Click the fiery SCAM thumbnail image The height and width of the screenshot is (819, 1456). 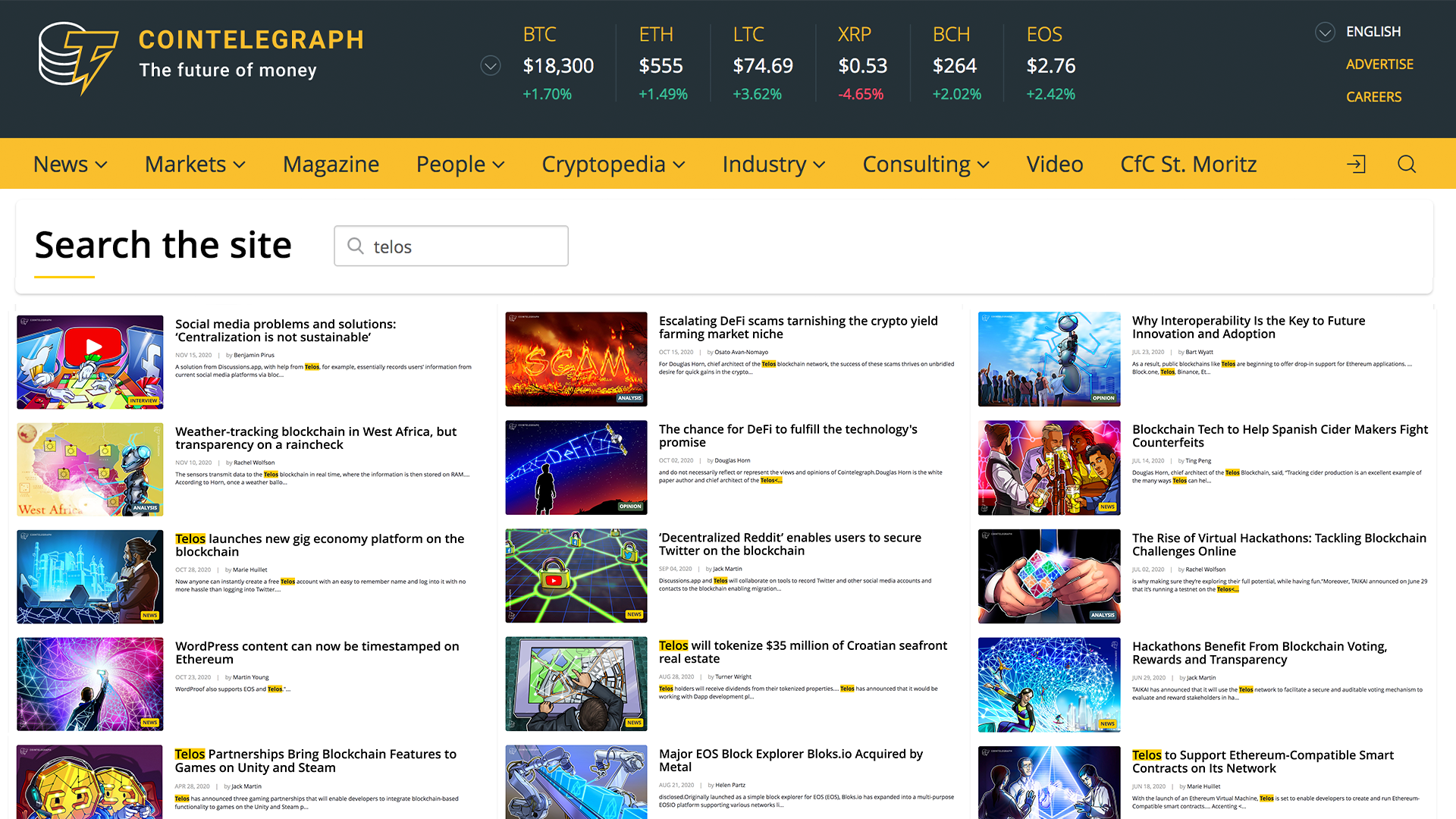point(576,359)
